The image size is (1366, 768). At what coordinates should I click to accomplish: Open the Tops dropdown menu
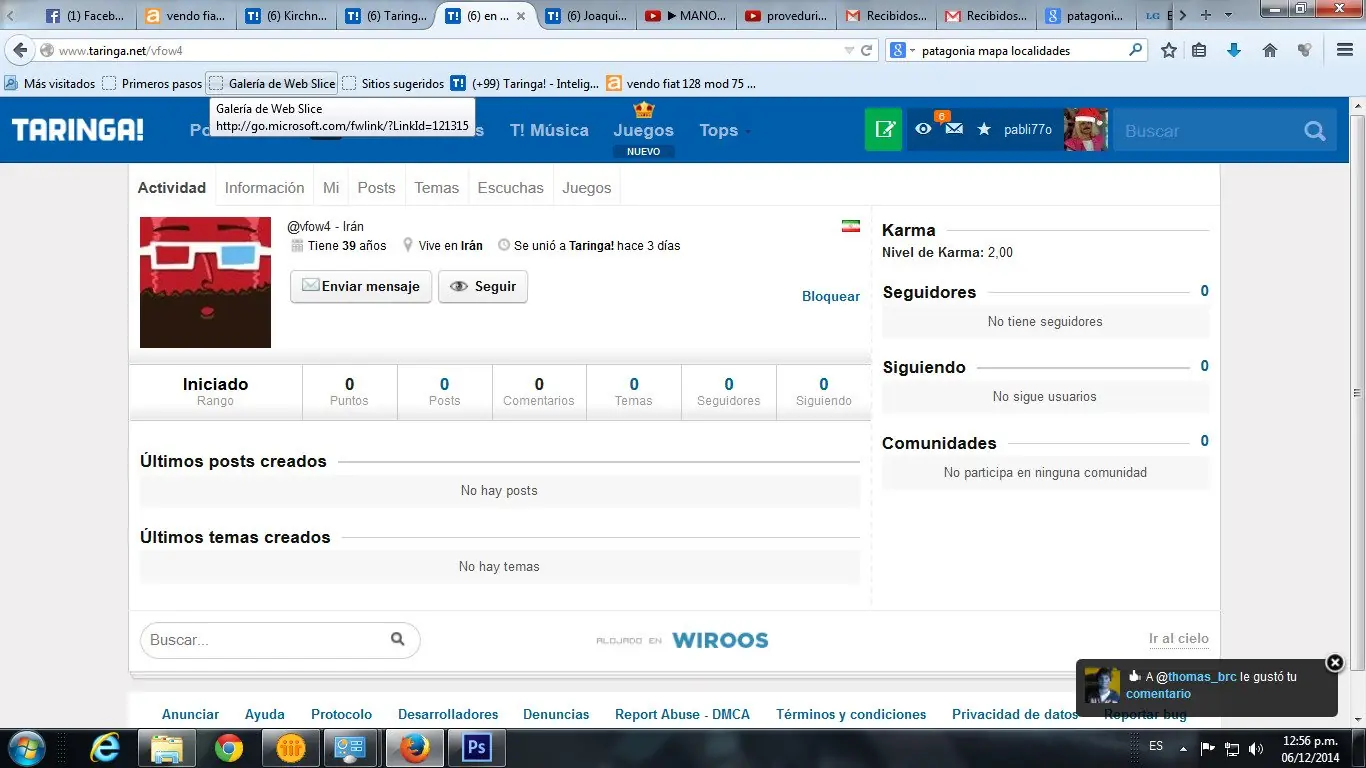pos(725,130)
